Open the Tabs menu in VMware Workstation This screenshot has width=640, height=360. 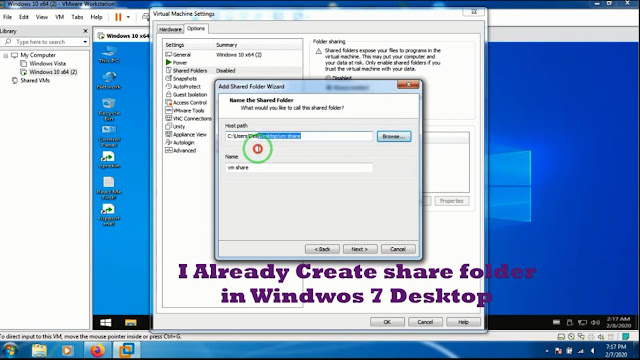click(77, 17)
